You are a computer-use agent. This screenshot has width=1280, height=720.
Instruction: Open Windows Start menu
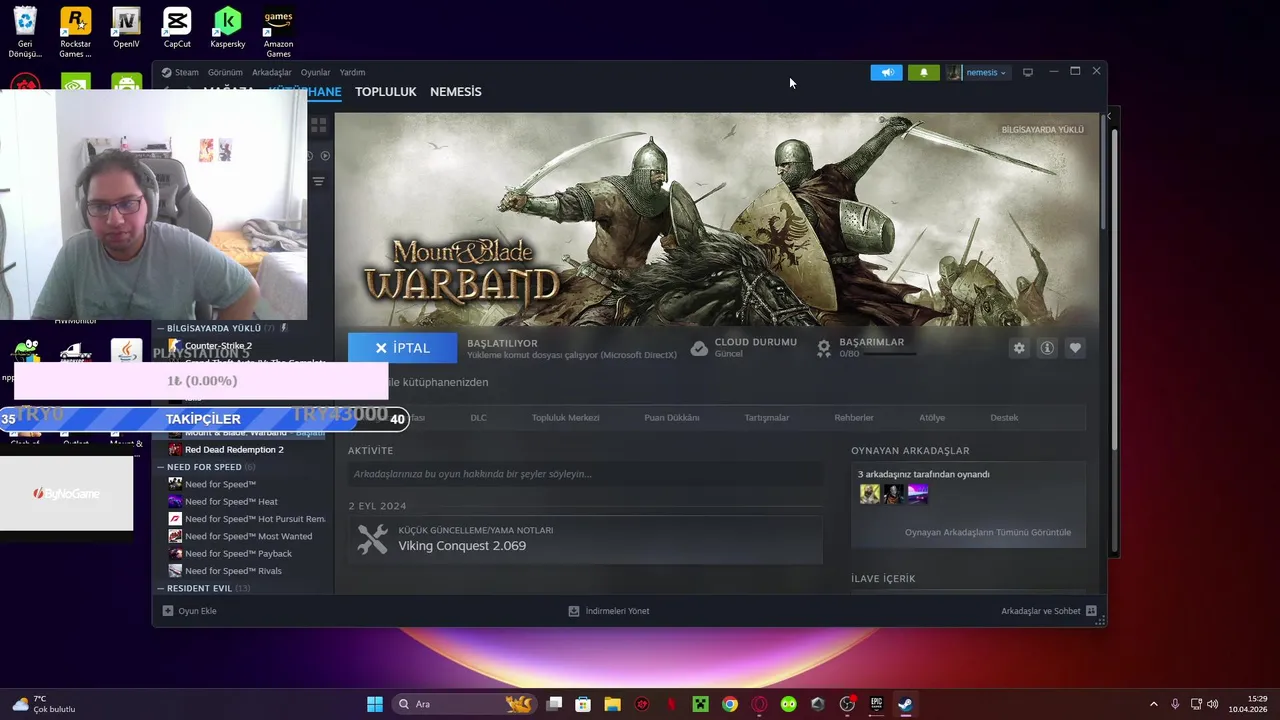(375, 704)
